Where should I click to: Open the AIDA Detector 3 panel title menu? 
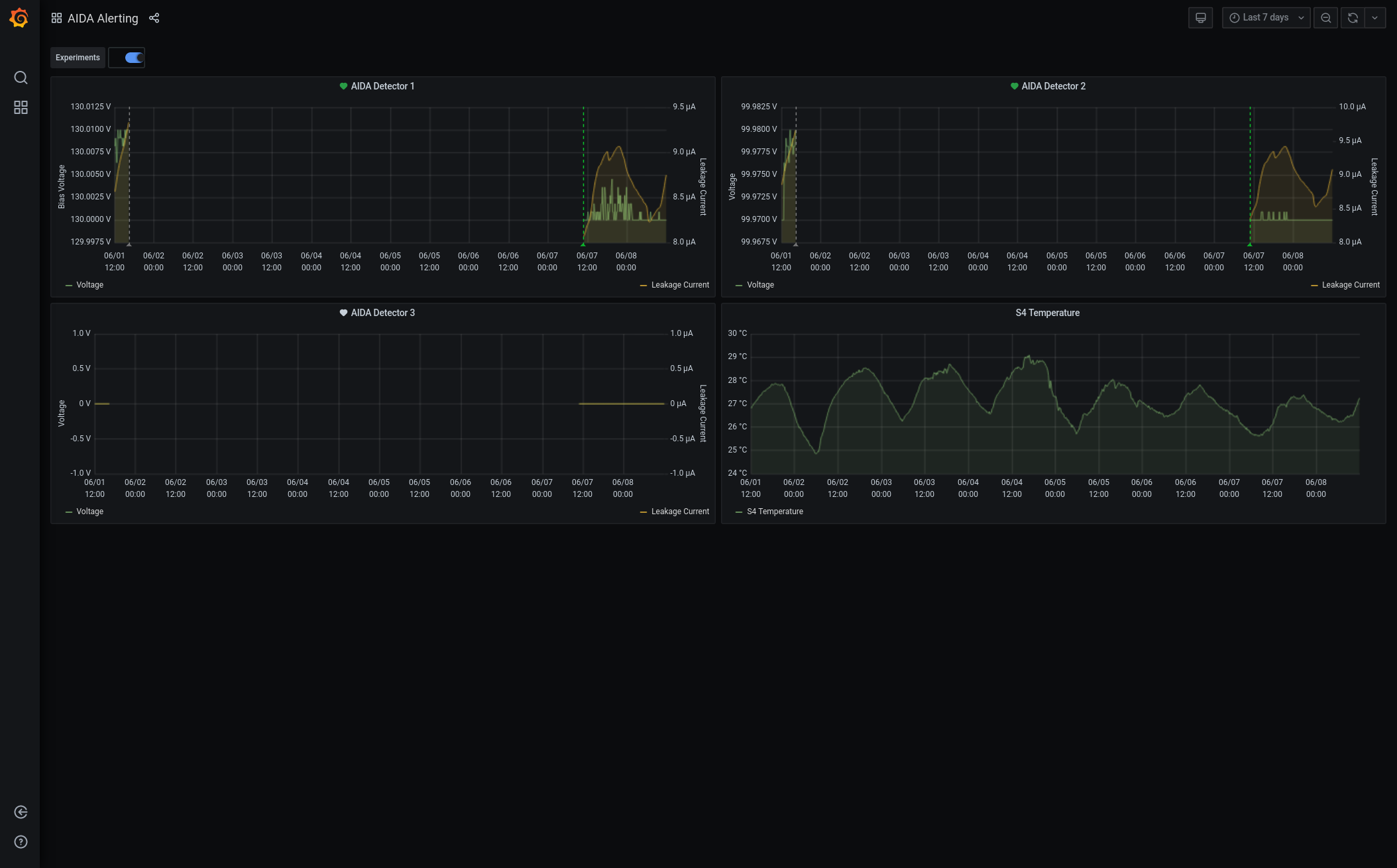[x=382, y=313]
